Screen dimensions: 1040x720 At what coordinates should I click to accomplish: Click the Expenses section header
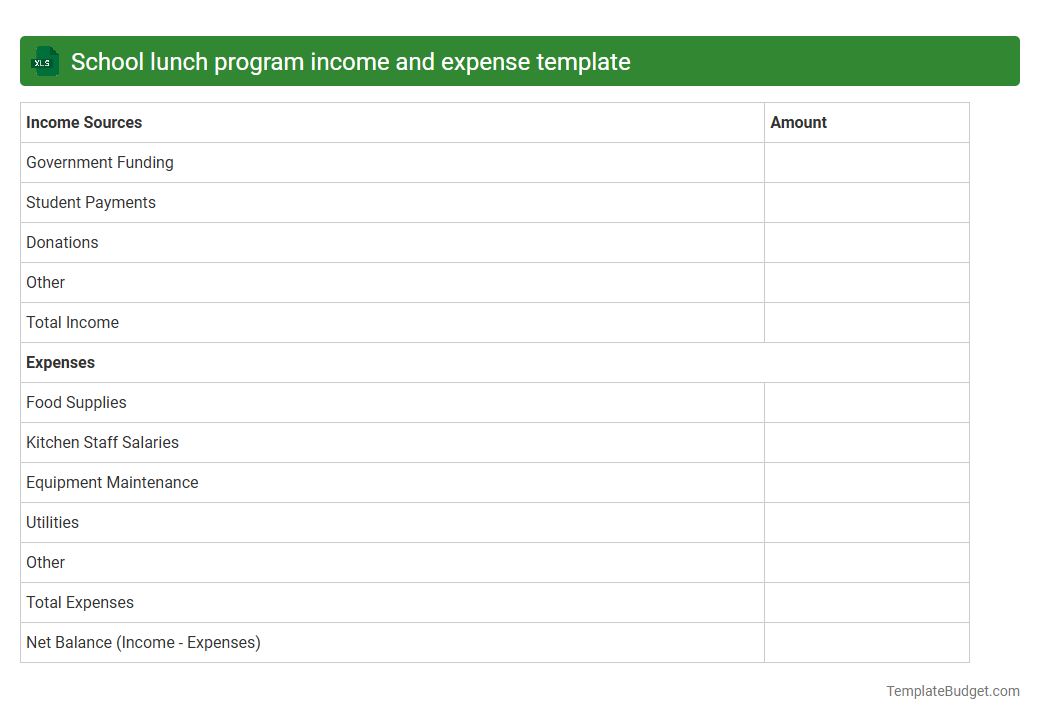60,362
